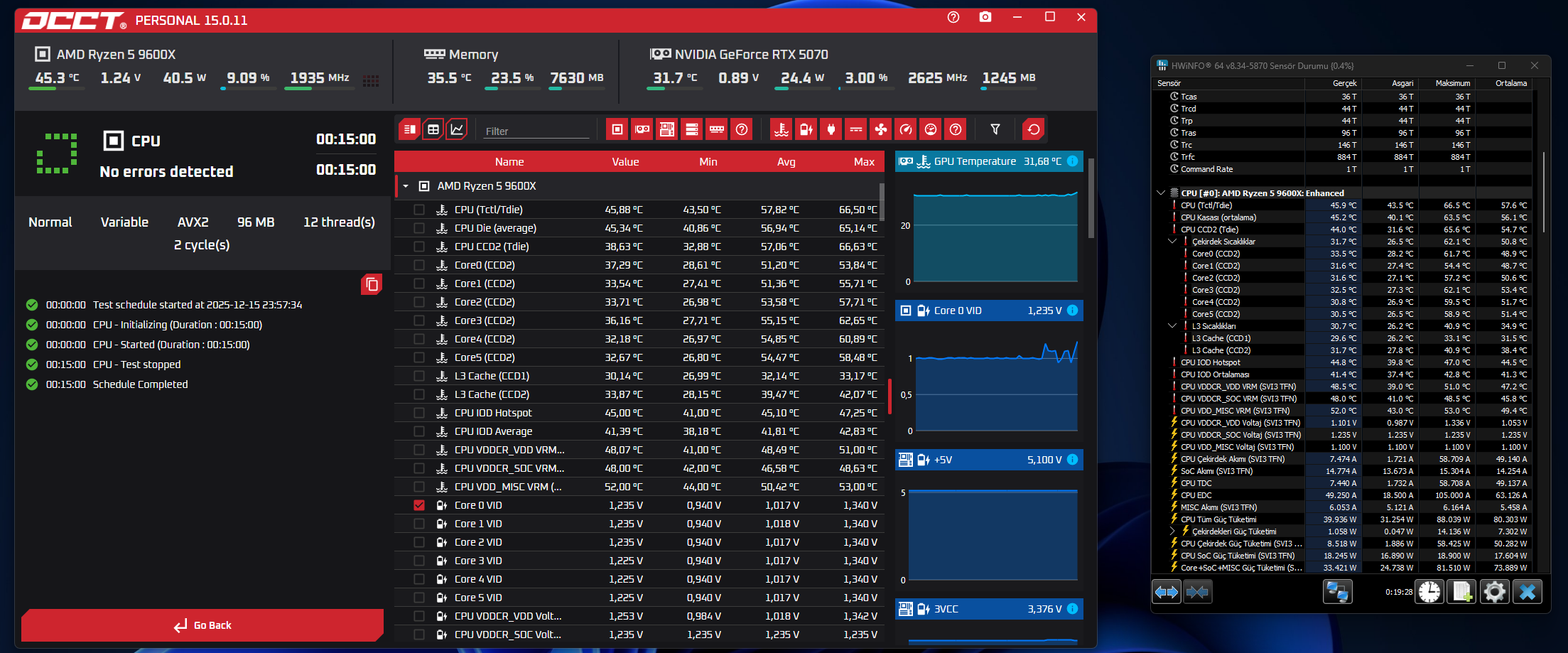Open info for the GPU Temperature graph

(1073, 161)
